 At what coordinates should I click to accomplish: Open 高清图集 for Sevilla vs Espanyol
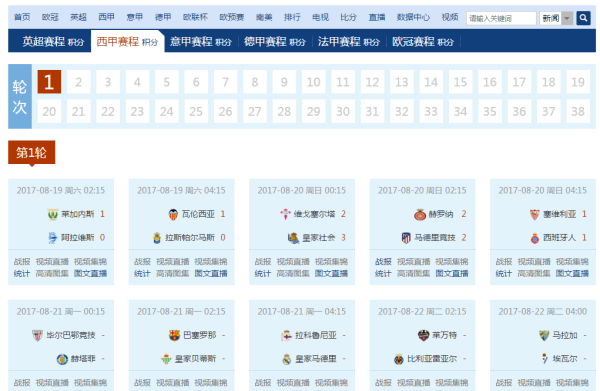pyautogui.click(x=534, y=274)
